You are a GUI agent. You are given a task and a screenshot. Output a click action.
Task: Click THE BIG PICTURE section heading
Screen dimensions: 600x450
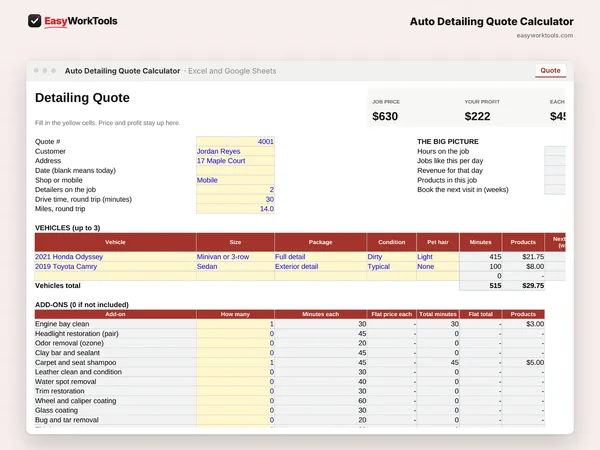448,142
